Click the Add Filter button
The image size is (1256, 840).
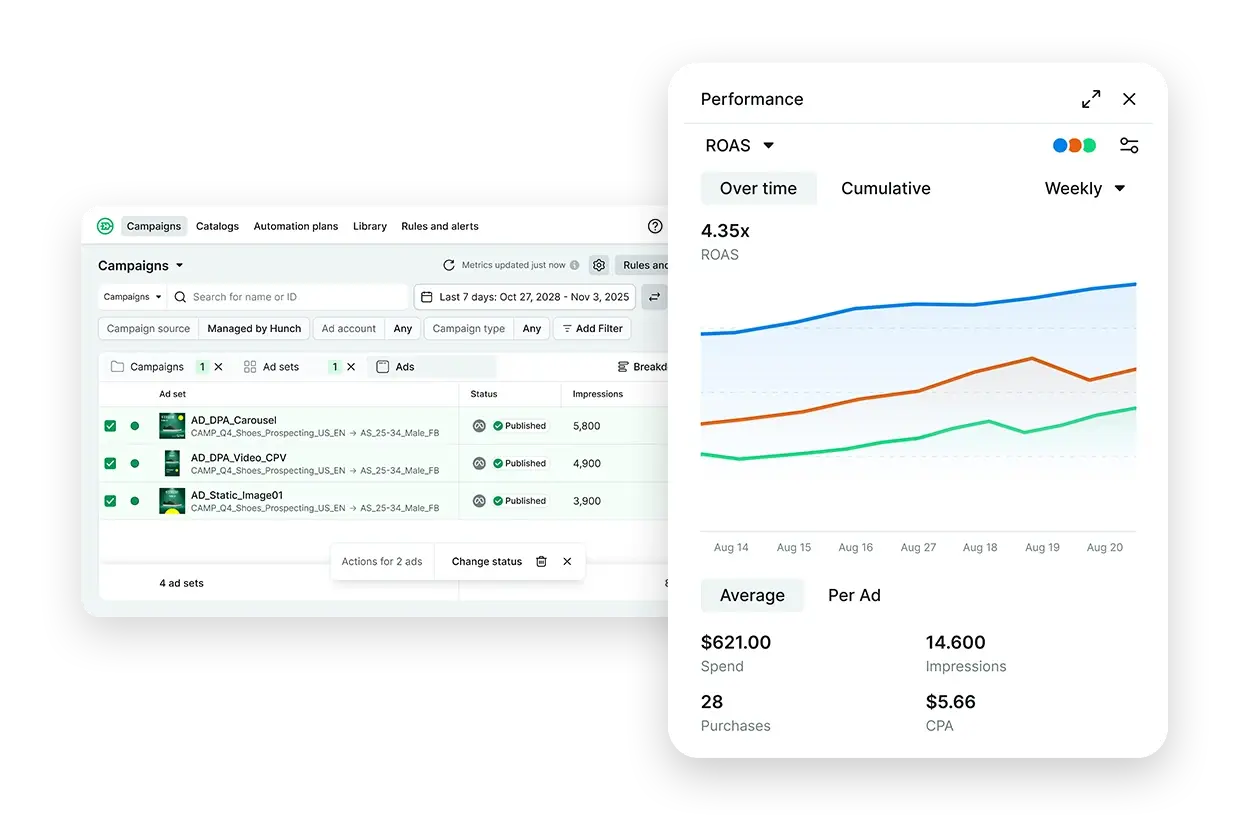[592, 328]
